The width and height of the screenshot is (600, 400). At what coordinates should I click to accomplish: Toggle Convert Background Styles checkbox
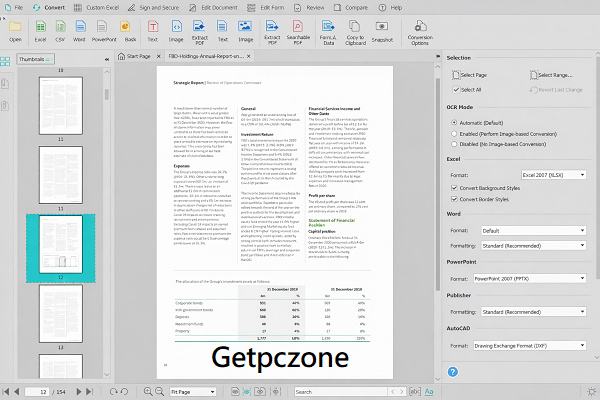(x=454, y=188)
